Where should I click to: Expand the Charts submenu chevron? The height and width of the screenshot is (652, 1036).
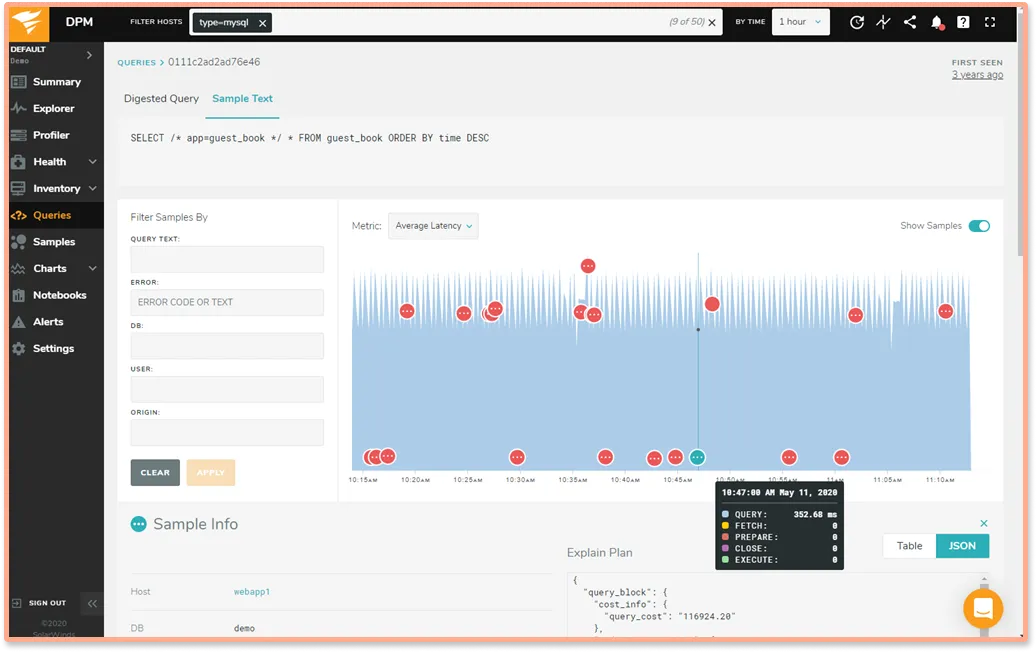click(x=92, y=268)
